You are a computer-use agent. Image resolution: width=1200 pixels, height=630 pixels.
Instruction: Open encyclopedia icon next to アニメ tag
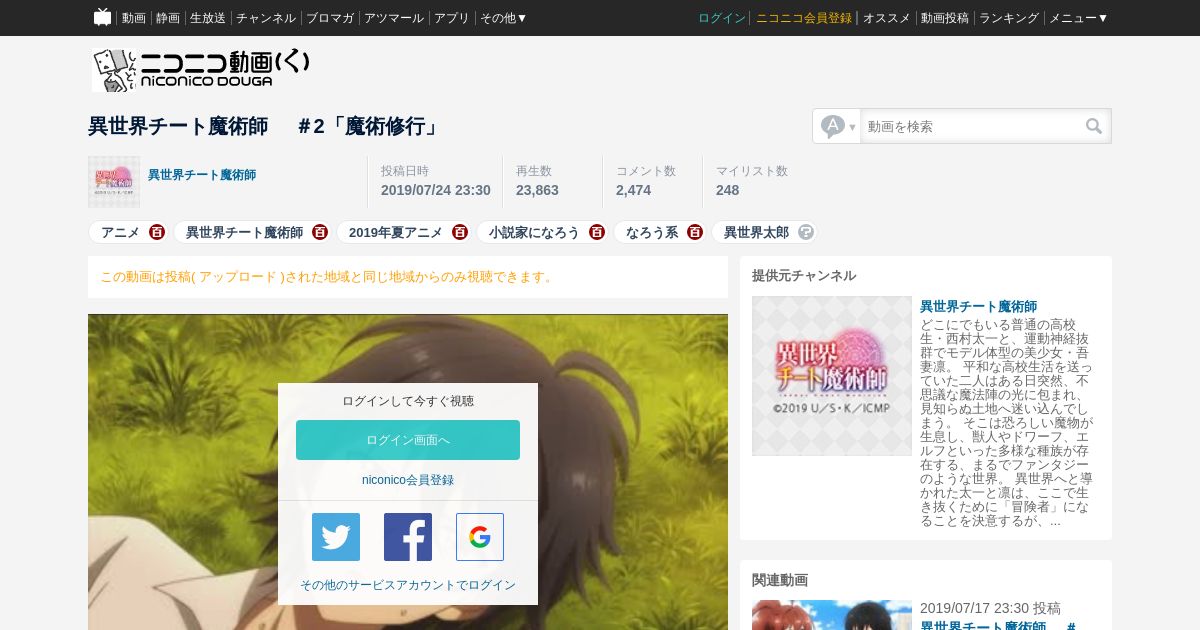[157, 232]
